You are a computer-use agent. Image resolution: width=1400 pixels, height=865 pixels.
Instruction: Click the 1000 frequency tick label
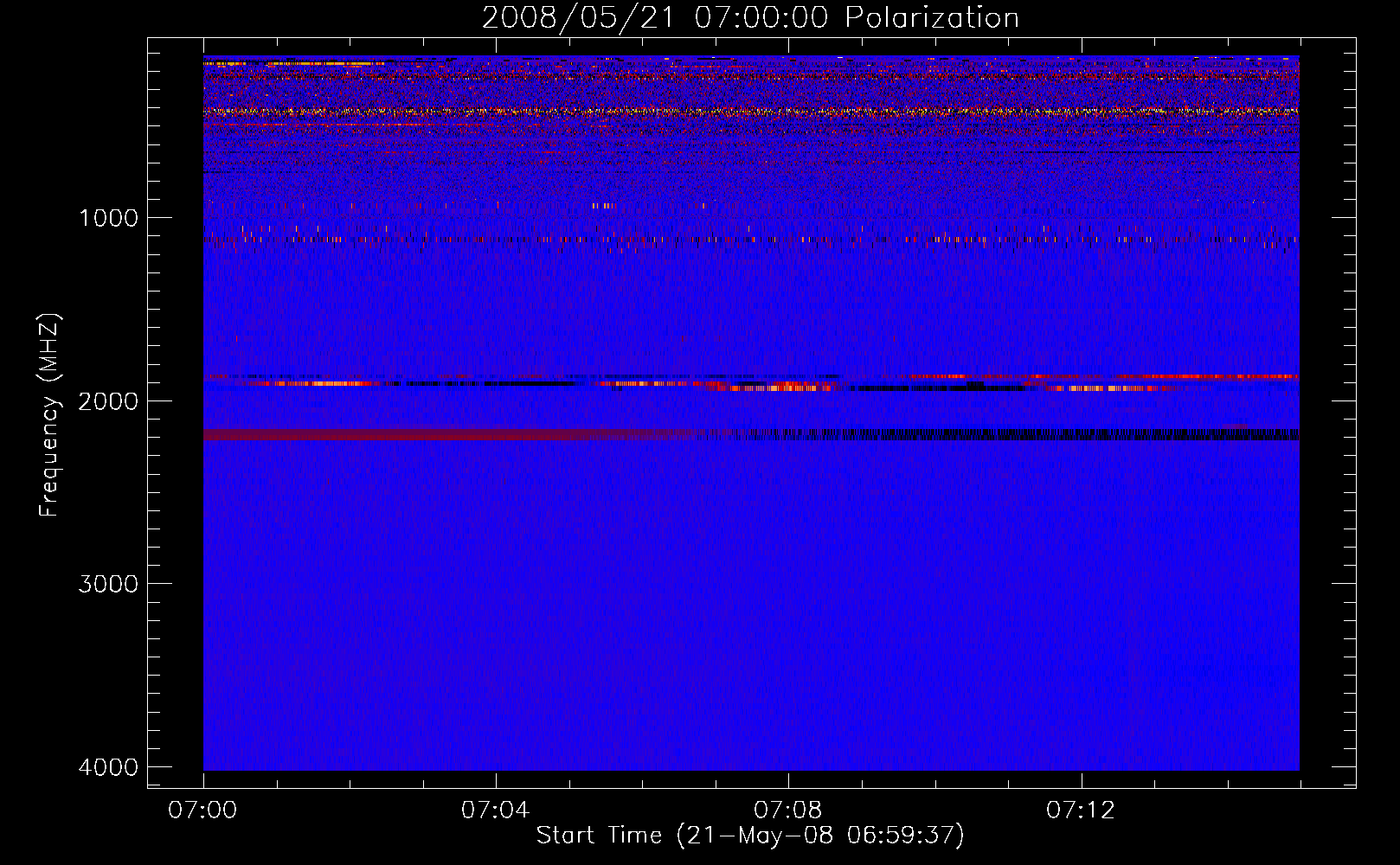click(x=108, y=217)
